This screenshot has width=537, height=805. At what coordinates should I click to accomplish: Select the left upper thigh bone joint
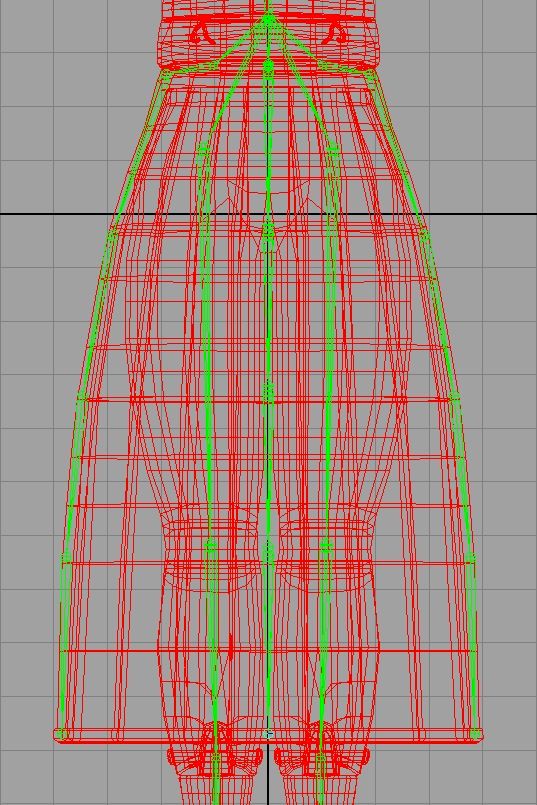click(x=204, y=149)
